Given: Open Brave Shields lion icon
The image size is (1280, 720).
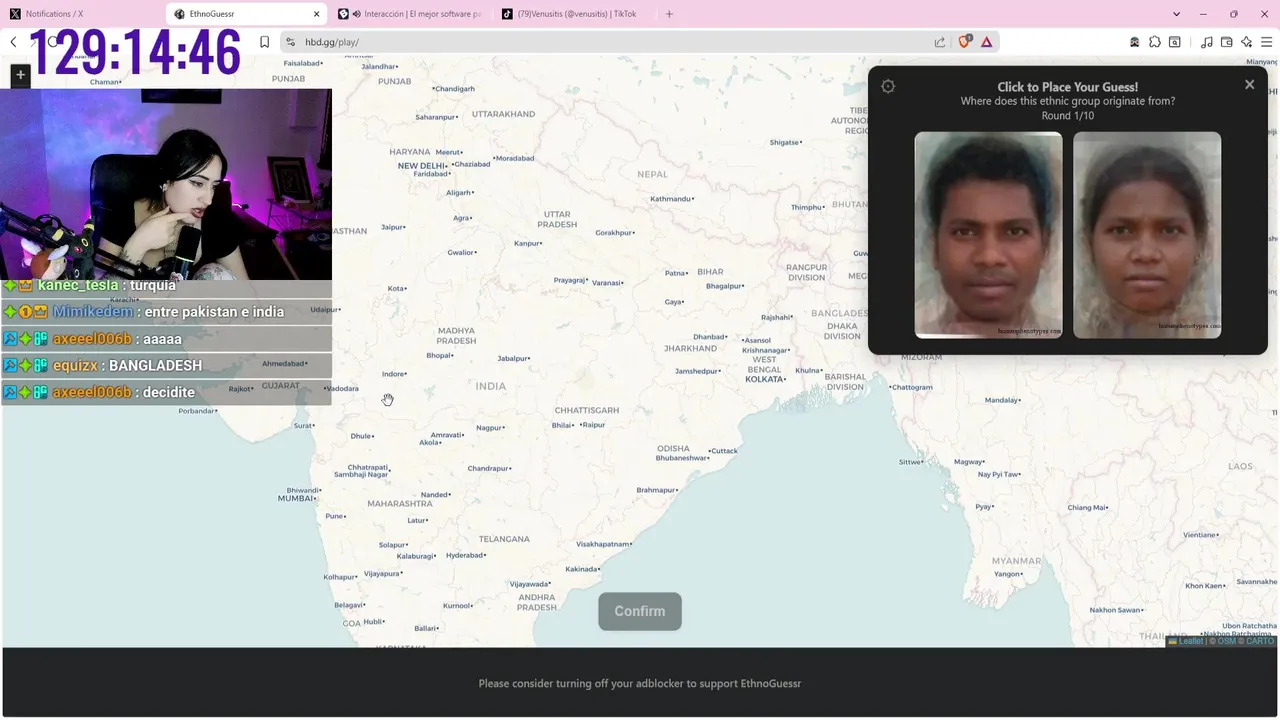Looking at the screenshot, I should (x=965, y=42).
